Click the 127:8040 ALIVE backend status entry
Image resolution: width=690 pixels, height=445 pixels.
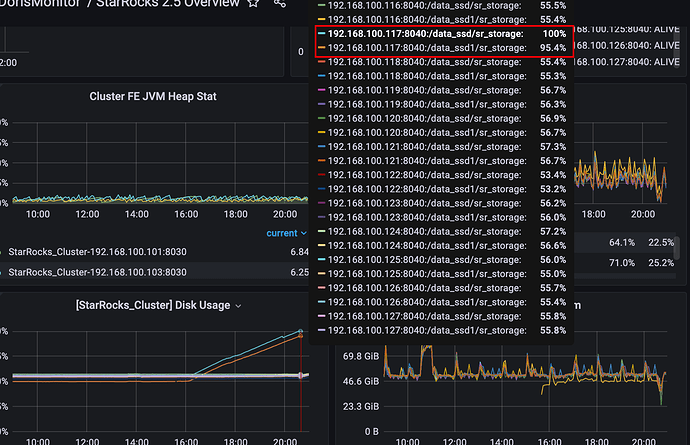627,62
